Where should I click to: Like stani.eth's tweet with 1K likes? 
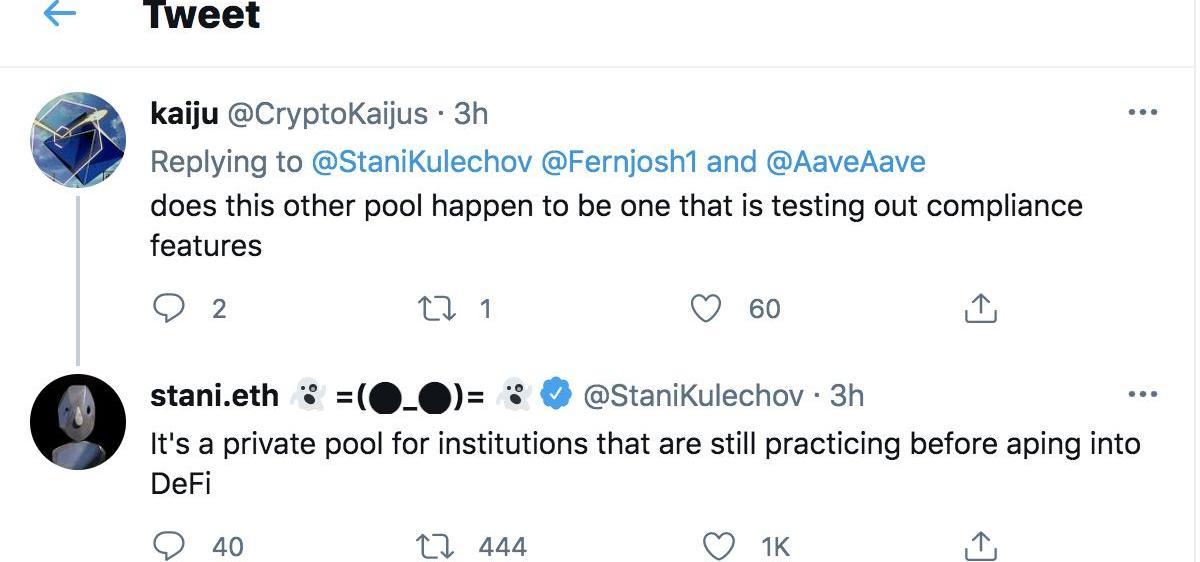[x=719, y=546]
